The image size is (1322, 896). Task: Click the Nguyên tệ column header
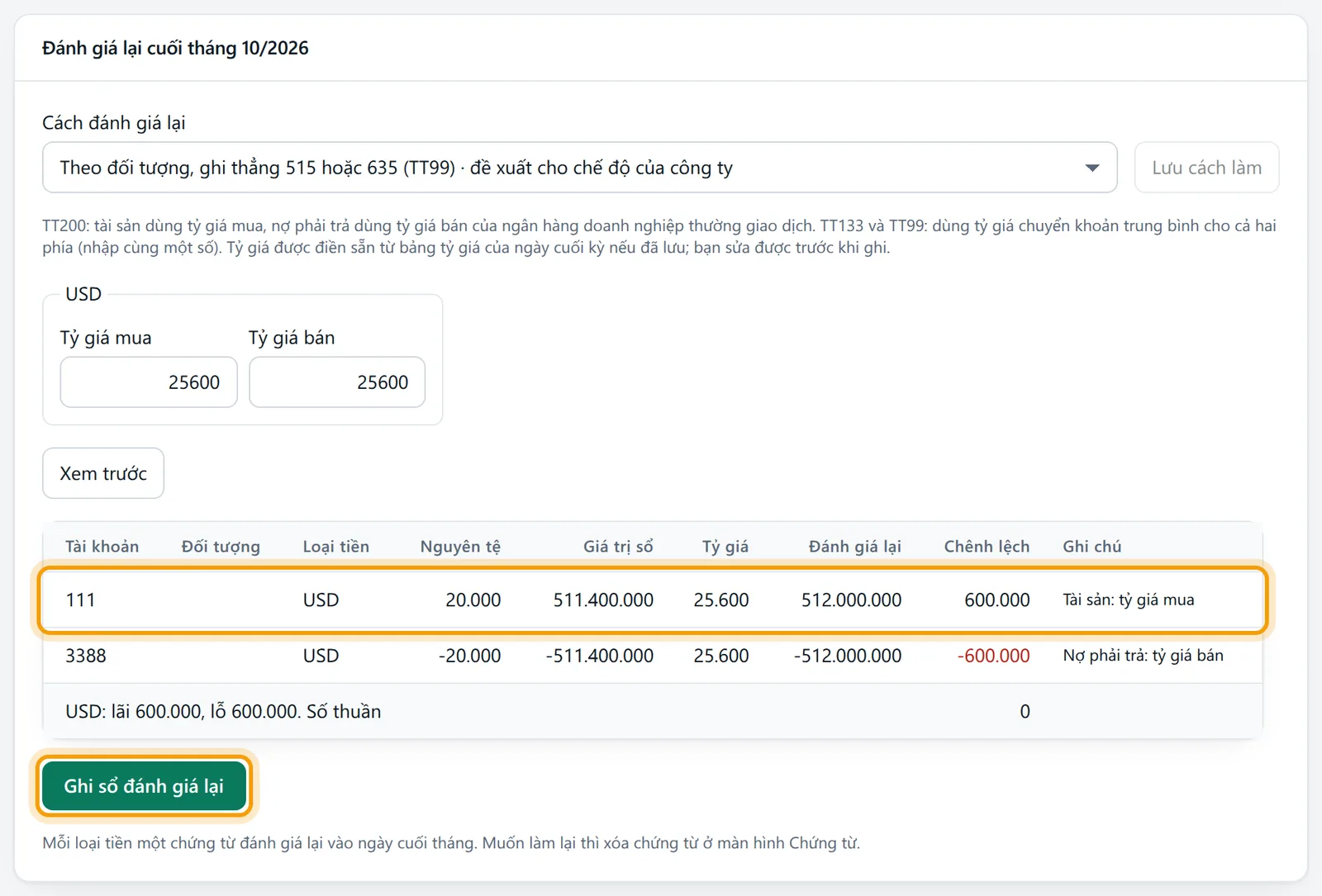[x=460, y=547]
